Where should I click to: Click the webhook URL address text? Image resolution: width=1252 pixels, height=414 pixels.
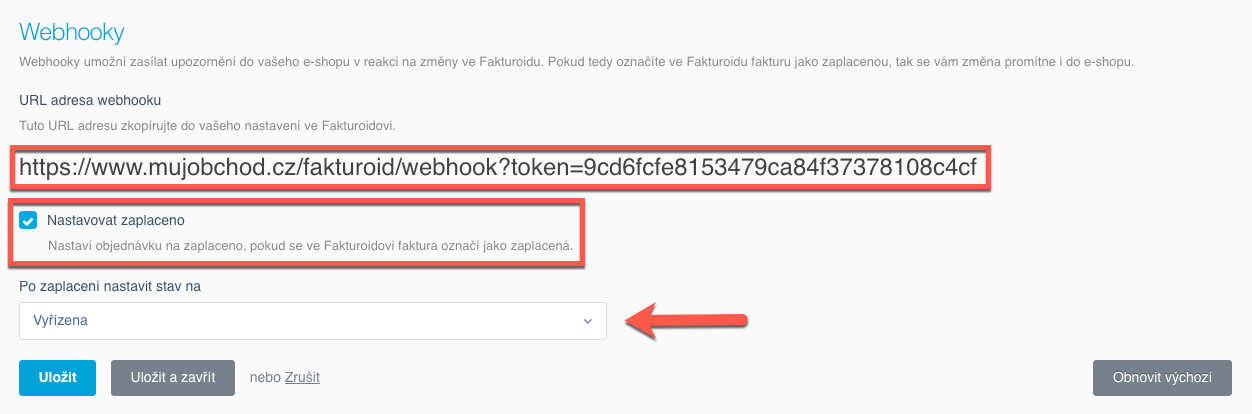click(x=497, y=167)
